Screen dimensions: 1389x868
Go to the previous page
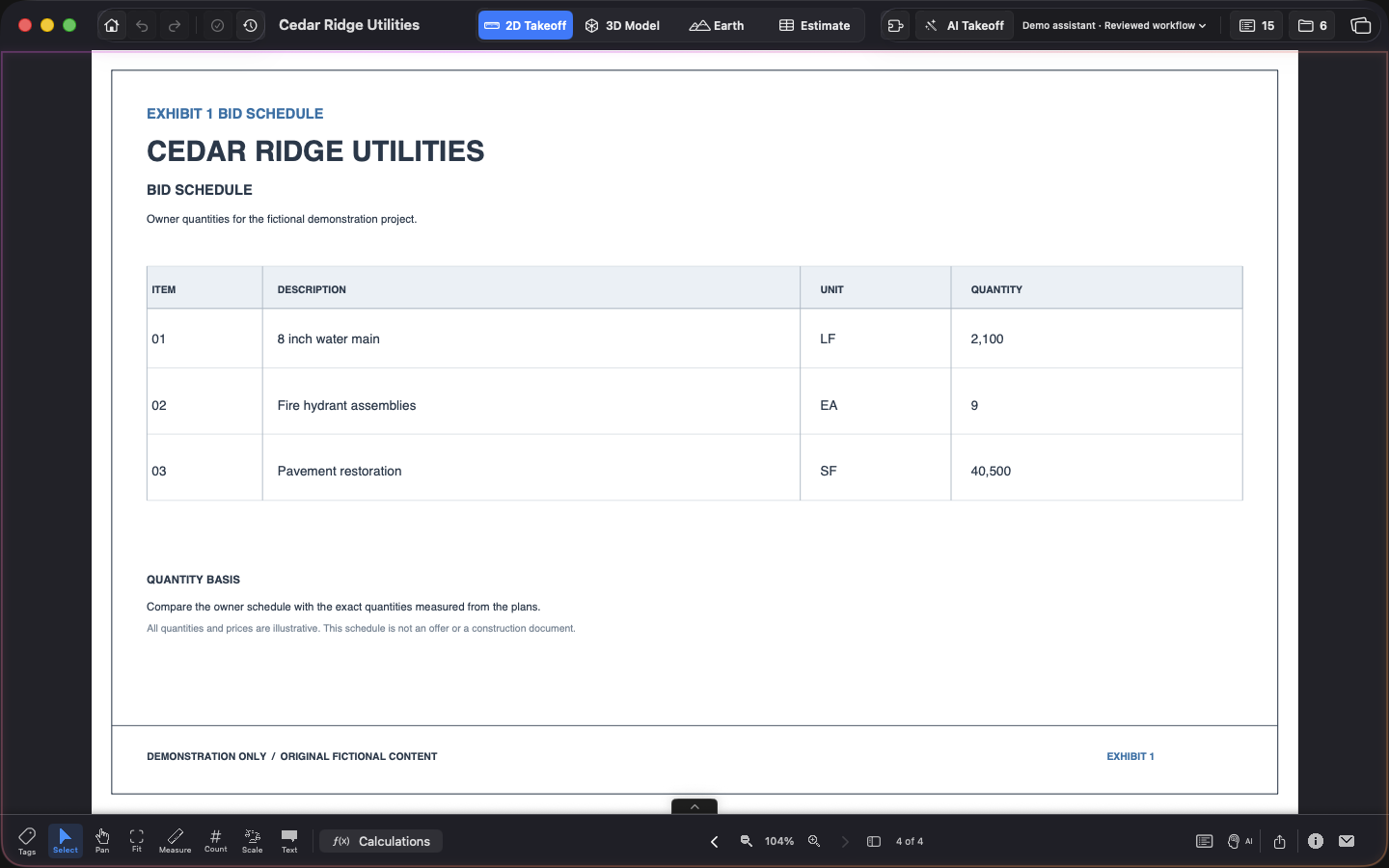tap(715, 842)
